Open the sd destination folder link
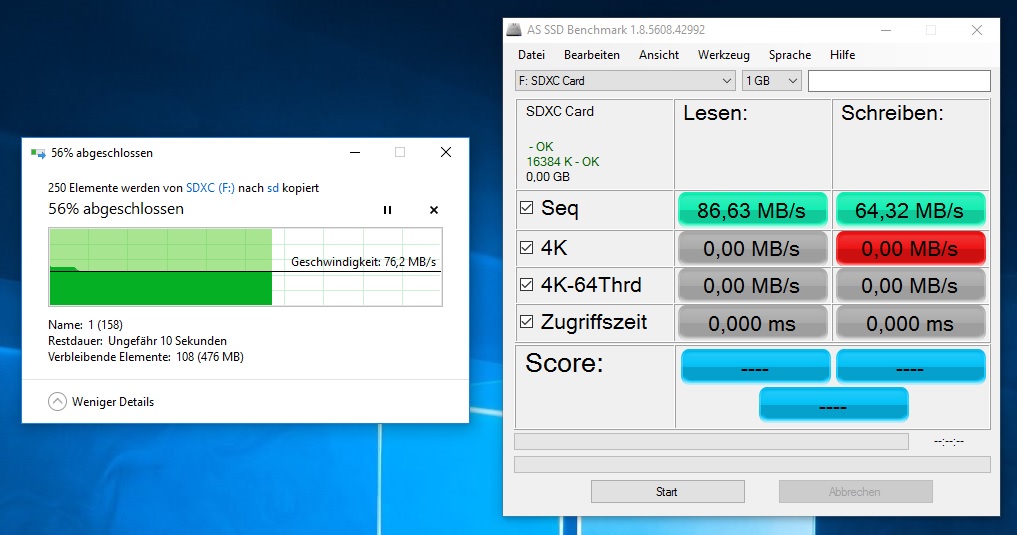Screen dimensions: 1017x535 coord(273,188)
